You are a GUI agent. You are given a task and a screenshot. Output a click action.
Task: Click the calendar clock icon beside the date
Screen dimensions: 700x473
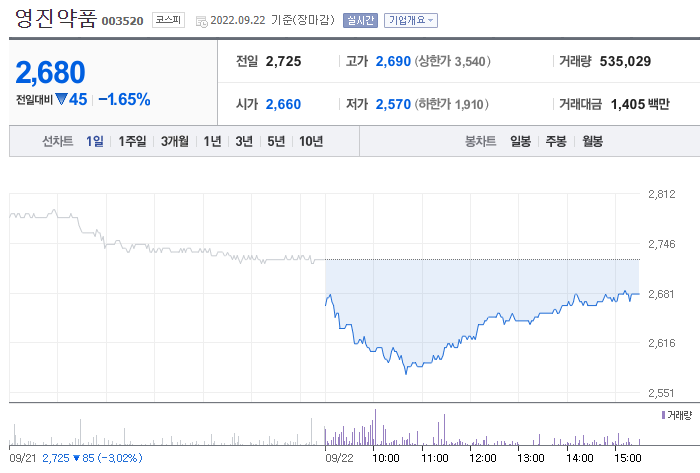(202, 21)
